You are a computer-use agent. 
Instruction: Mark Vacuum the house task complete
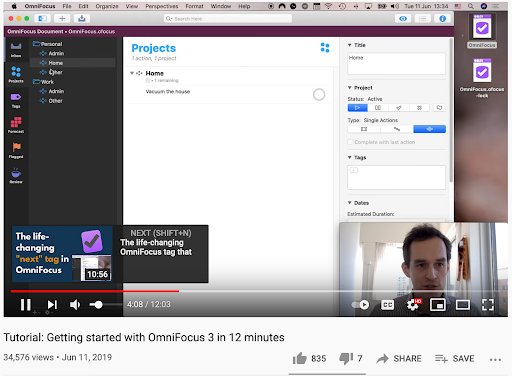[x=319, y=95]
